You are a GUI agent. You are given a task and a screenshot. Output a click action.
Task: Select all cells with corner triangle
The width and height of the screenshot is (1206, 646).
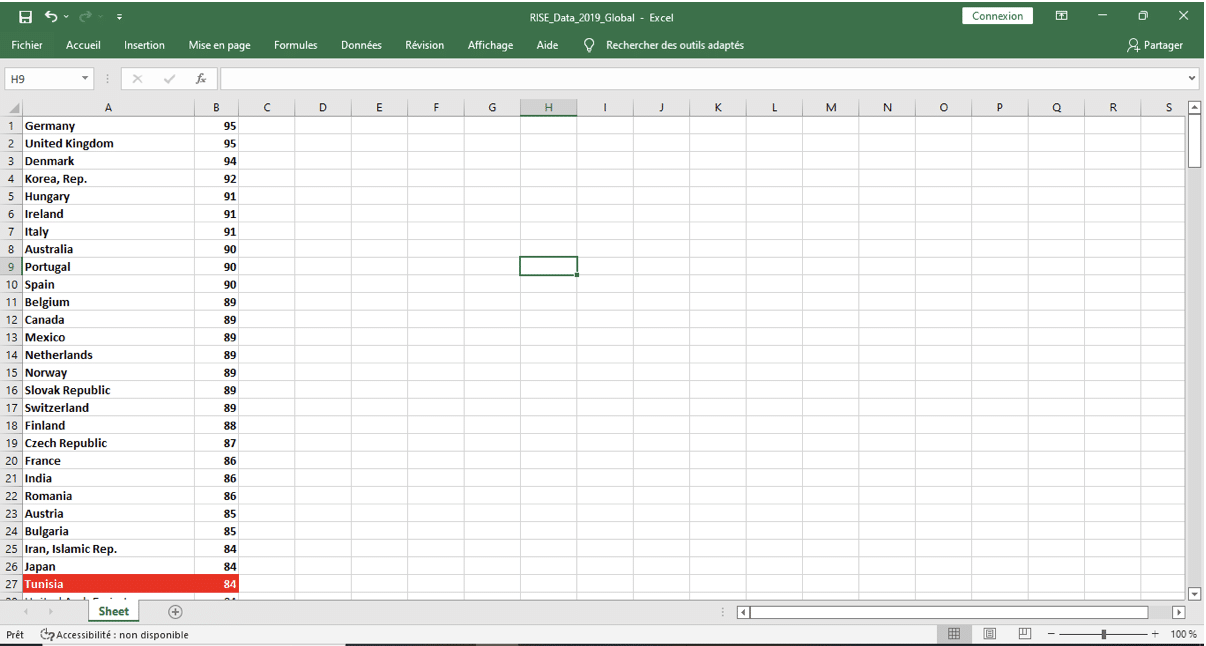13,108
